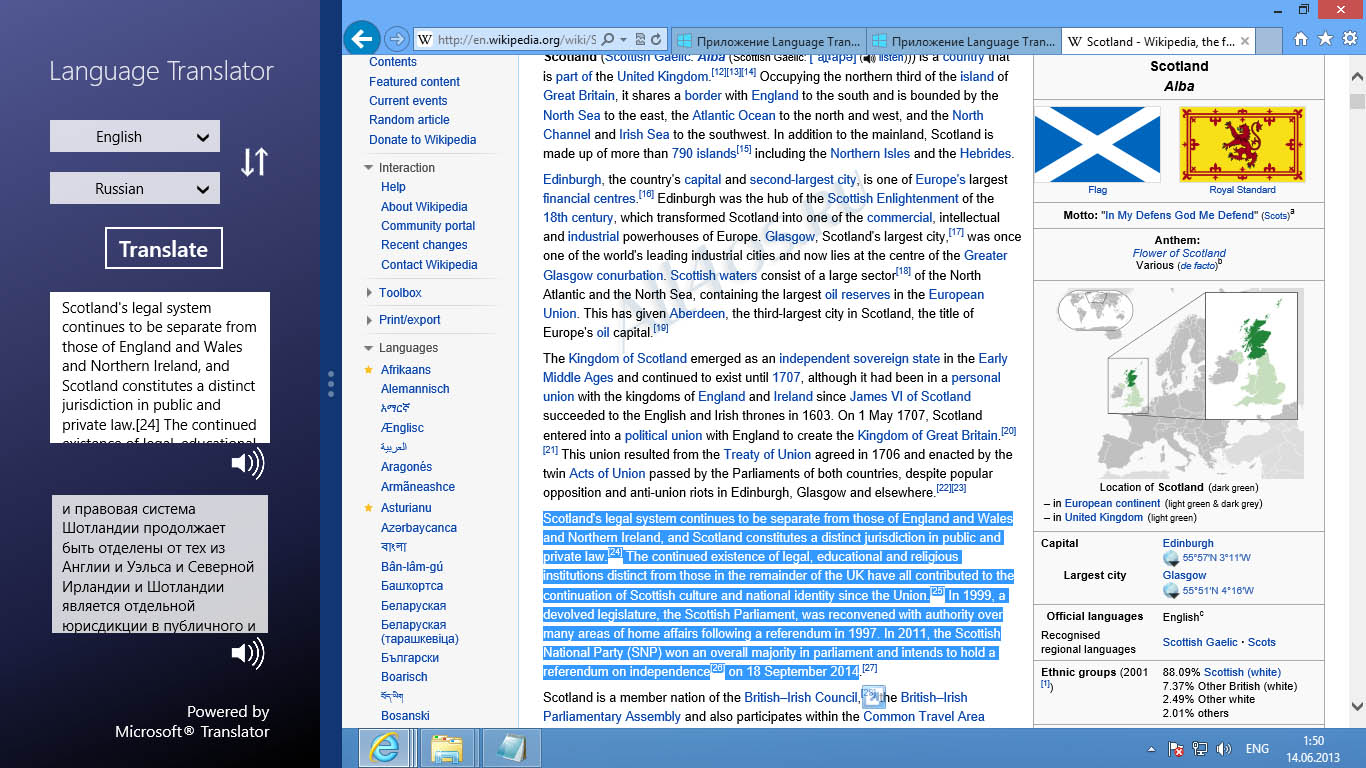The height and width of the screenshot is (768, 1366).
Task: Click the English source text box
Action: 160,367
